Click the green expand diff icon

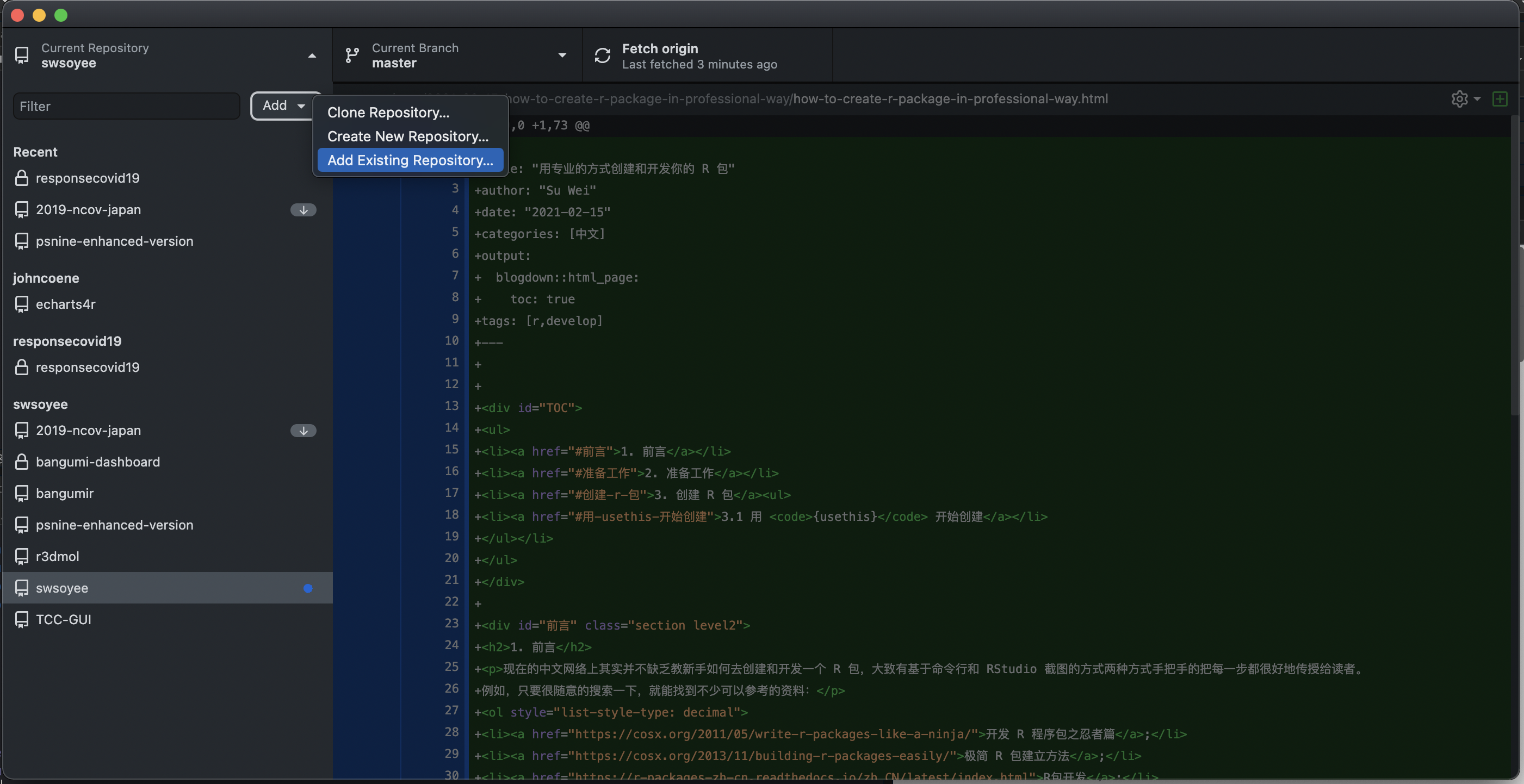tap(1500, 99)
